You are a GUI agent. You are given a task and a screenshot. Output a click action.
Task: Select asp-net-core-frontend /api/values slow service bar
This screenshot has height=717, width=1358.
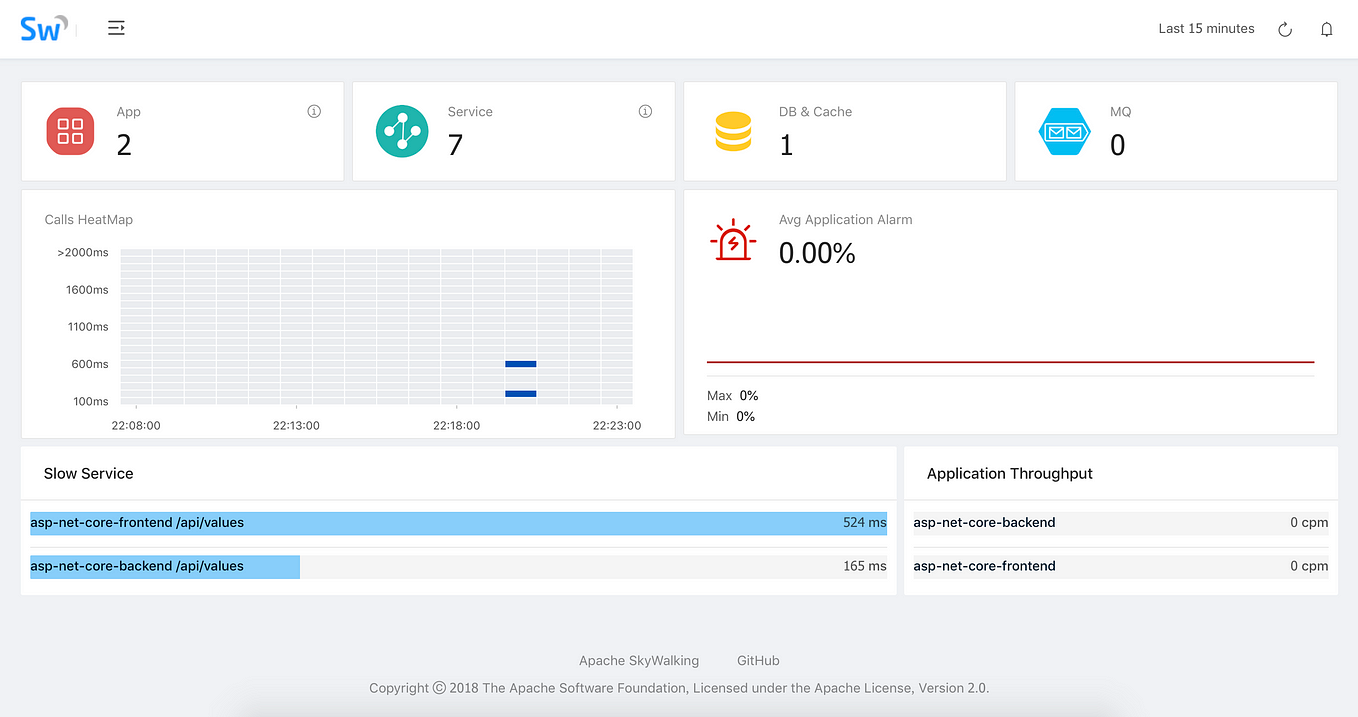pos(458,523)
